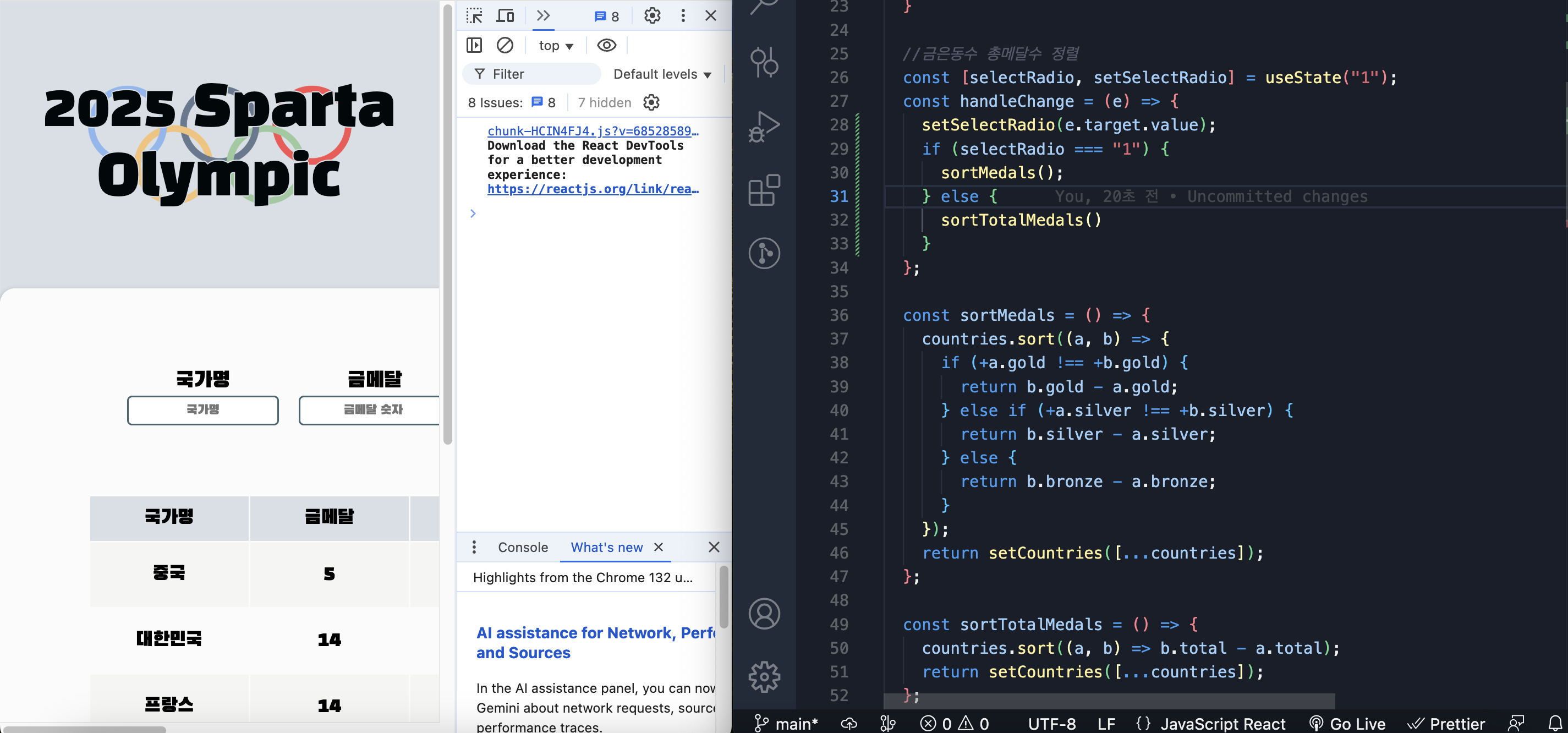Open the Extensions sidebar icon
The image size is (1568, 733).
[764, 190]
